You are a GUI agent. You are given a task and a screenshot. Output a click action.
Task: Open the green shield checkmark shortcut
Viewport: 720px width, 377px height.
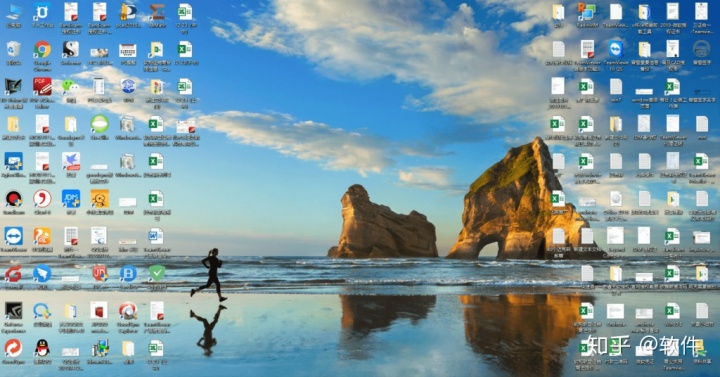click(157, 274)
